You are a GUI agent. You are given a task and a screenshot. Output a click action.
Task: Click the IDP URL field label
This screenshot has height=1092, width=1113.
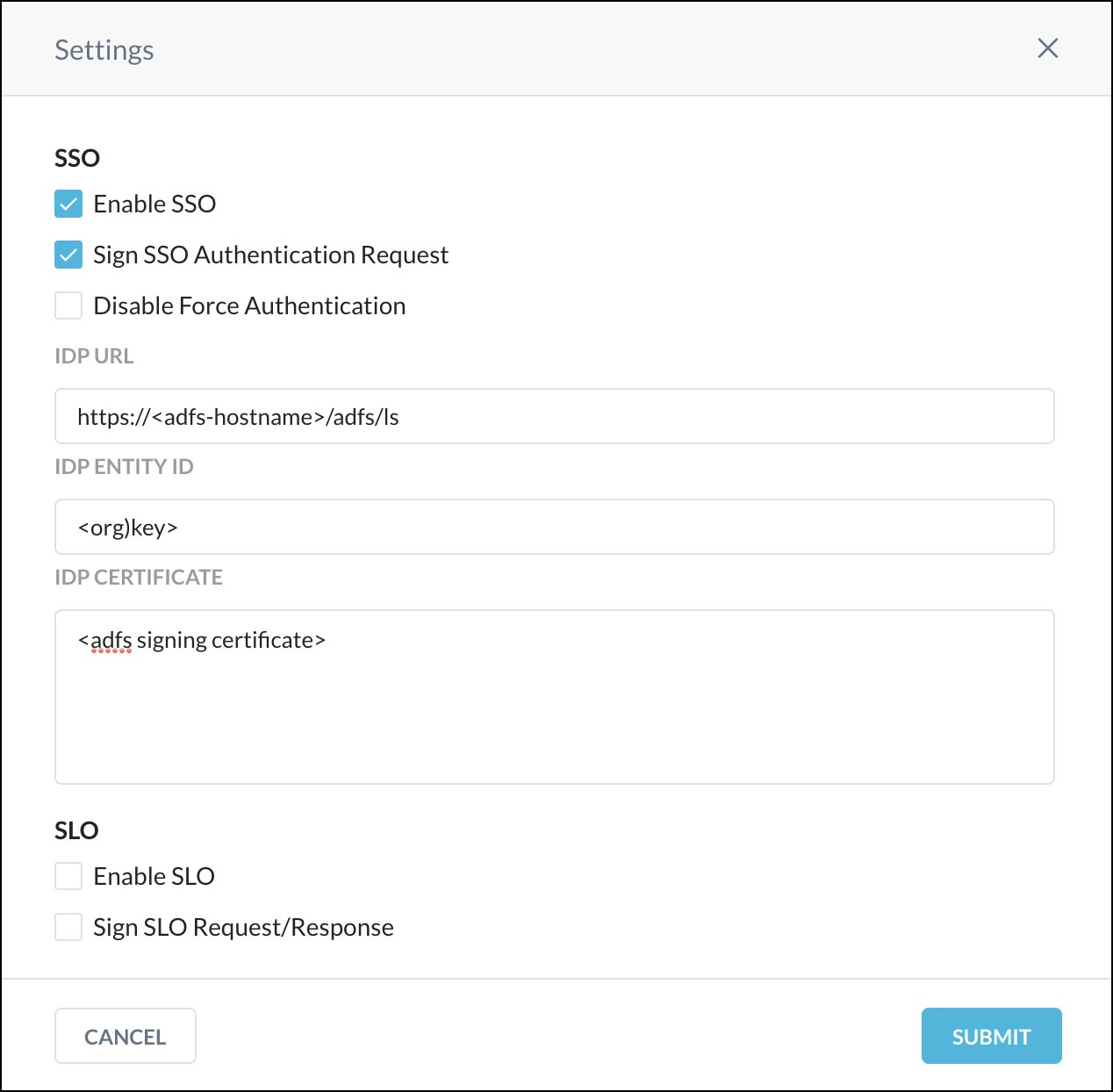94,356
